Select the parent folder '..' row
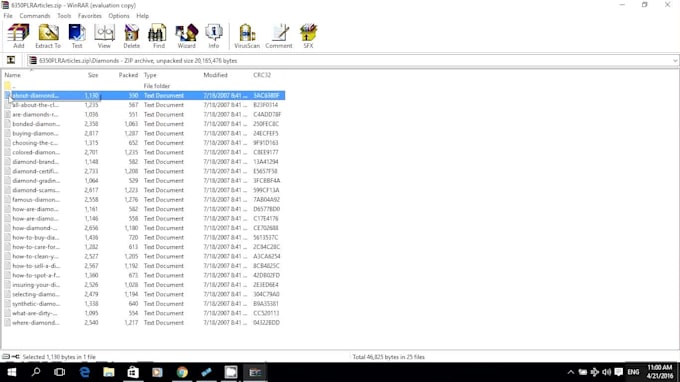This screenshot has height=382, width=680. (x=144, y=86)
